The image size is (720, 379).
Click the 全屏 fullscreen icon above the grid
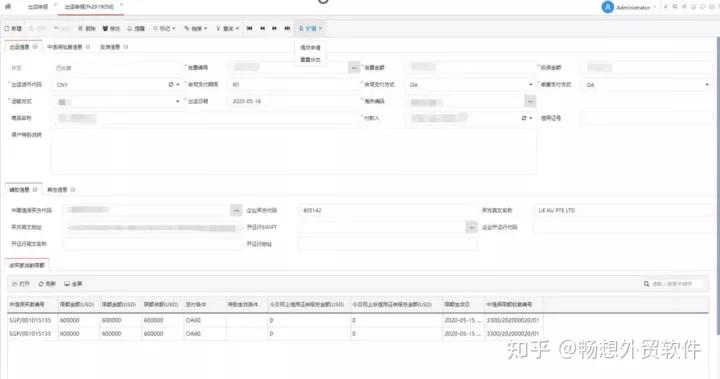(67, 284)
